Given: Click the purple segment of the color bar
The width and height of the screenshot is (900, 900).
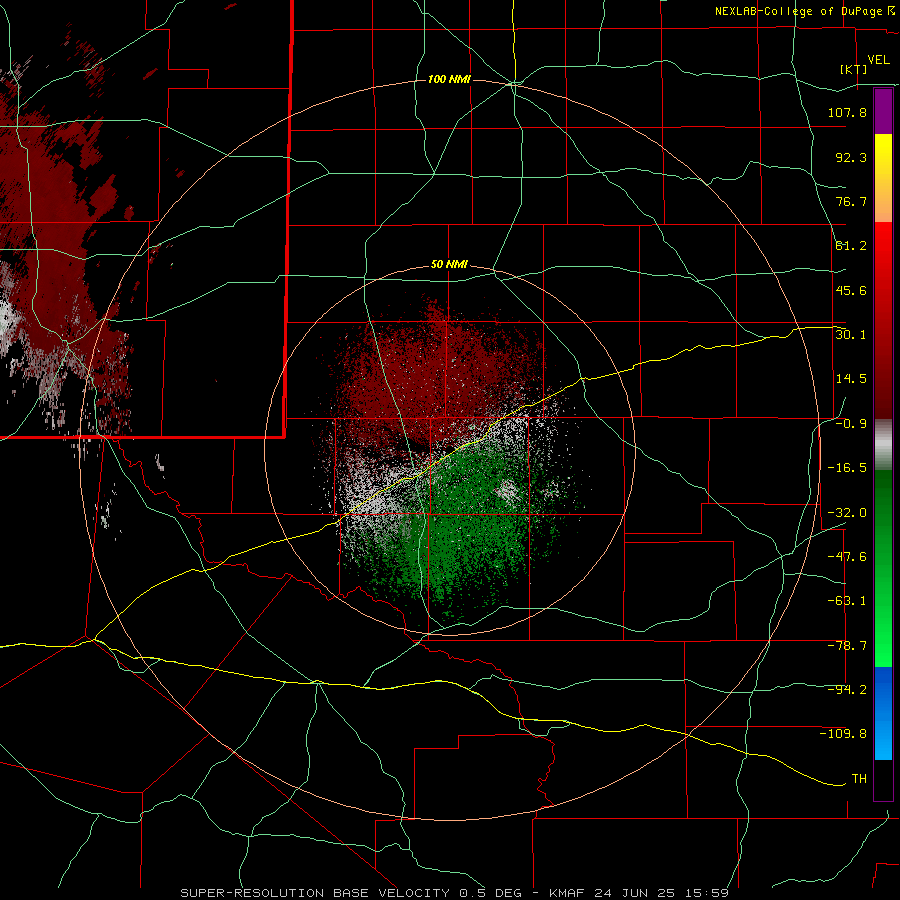Looking at the screenshot, I should [883, 111].
